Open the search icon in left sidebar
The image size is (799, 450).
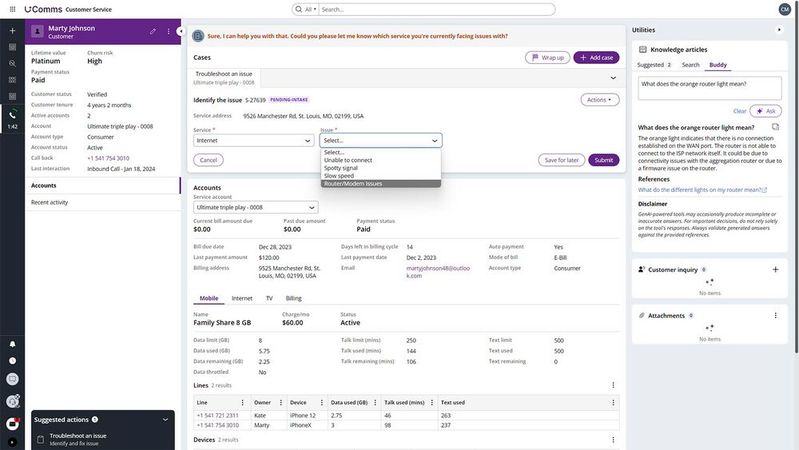click(x=12, y=63)
